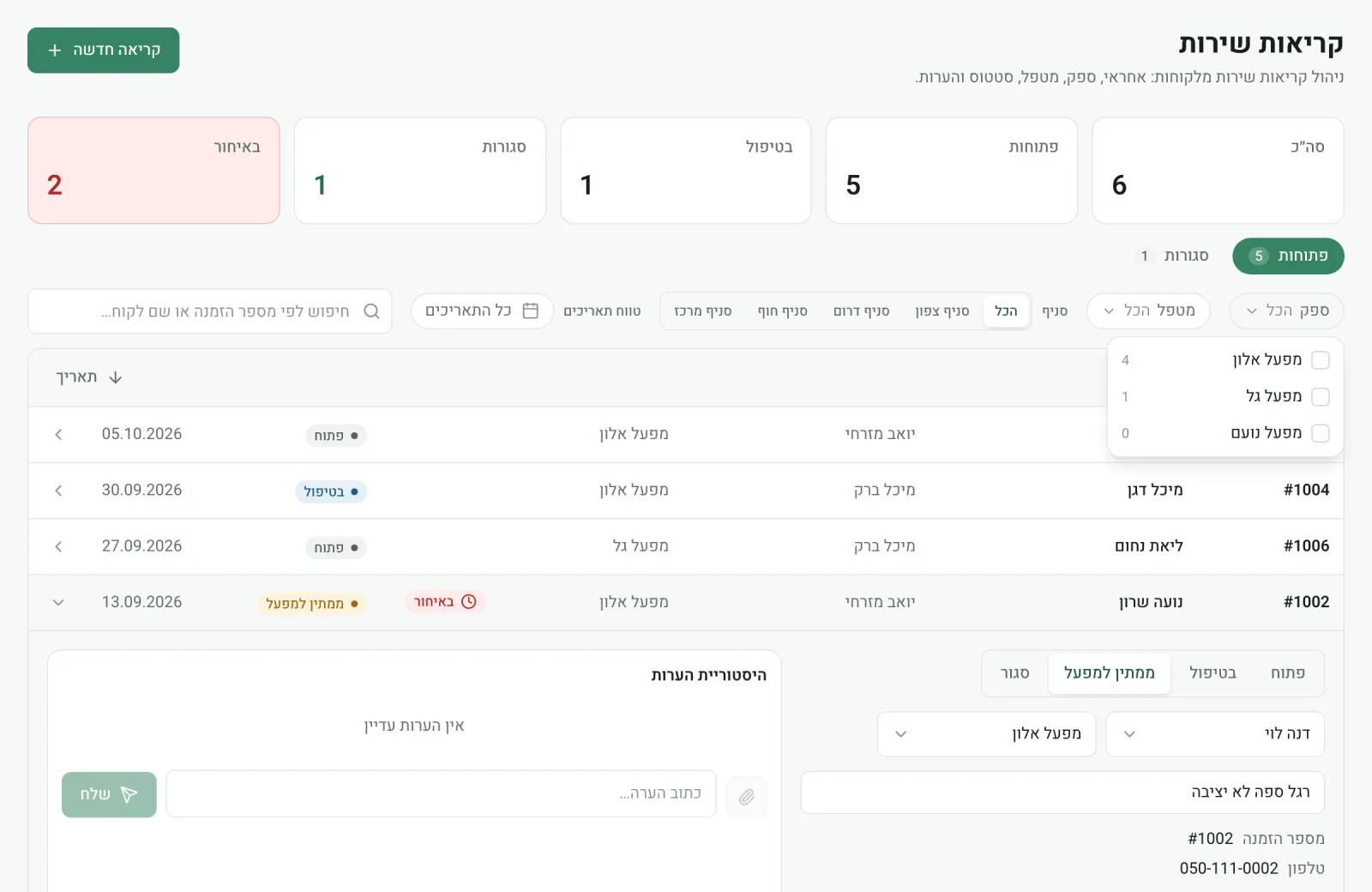Click the שלח send button
Screen dimensions: 1372x892
[x=109, y=795]
